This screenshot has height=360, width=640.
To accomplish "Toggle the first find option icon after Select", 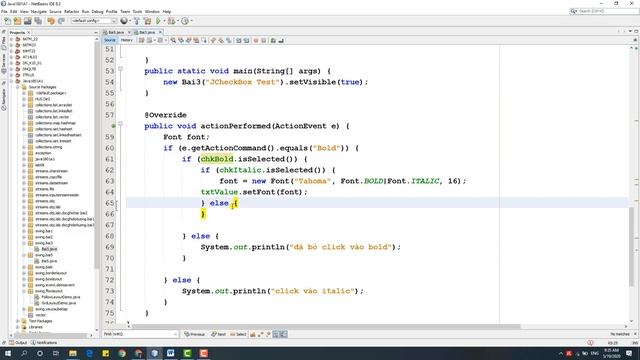I will 253,334.
